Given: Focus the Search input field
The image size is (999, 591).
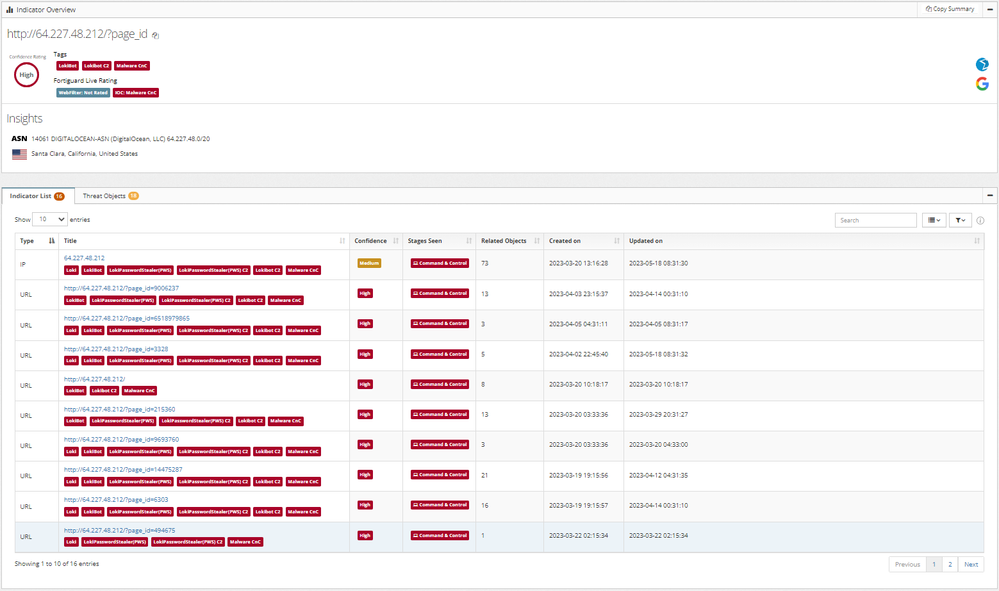Looking at the screenshot, I should [875, 220].
